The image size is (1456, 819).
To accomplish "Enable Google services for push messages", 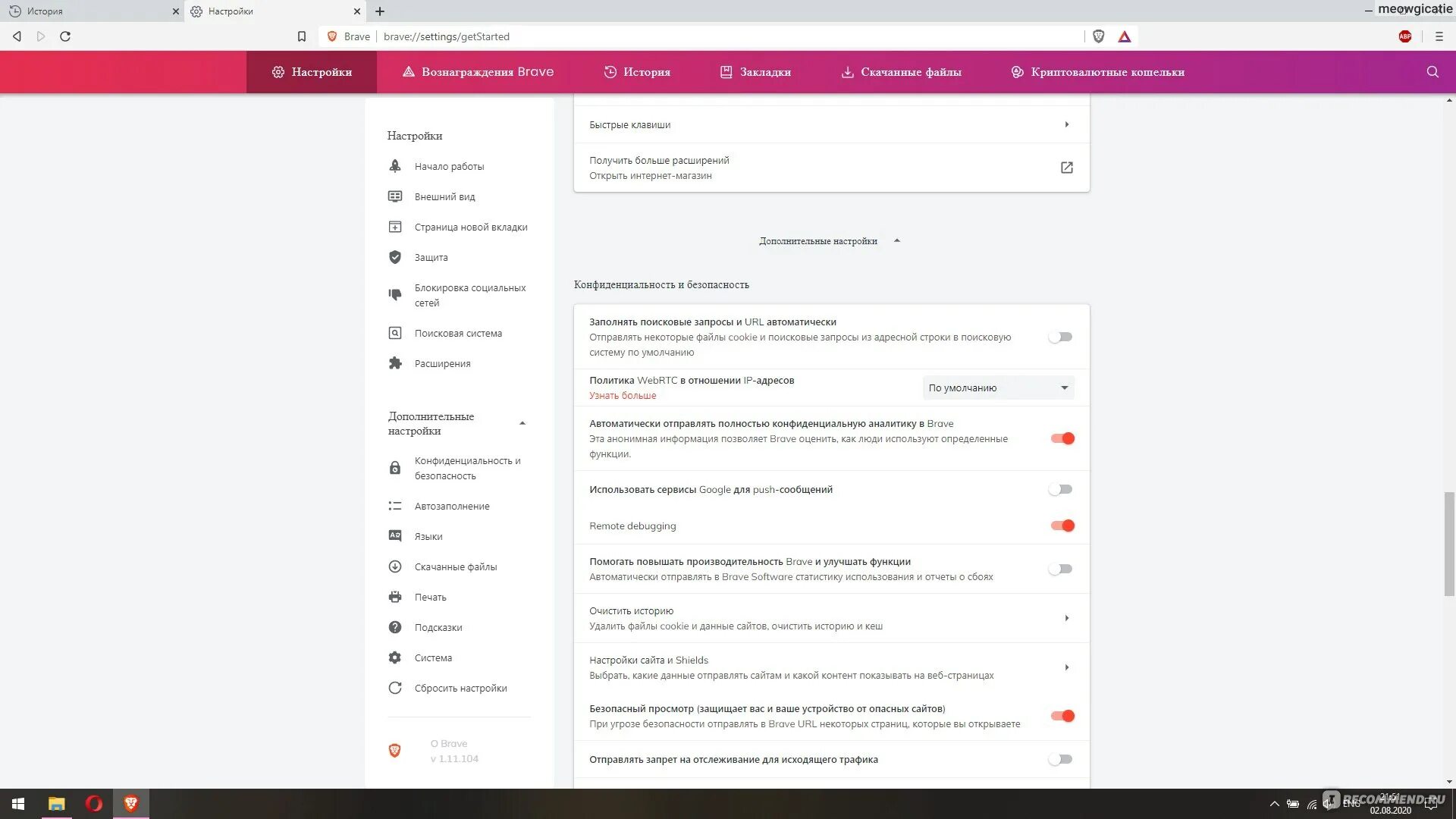I will [x=1061, y=489].
